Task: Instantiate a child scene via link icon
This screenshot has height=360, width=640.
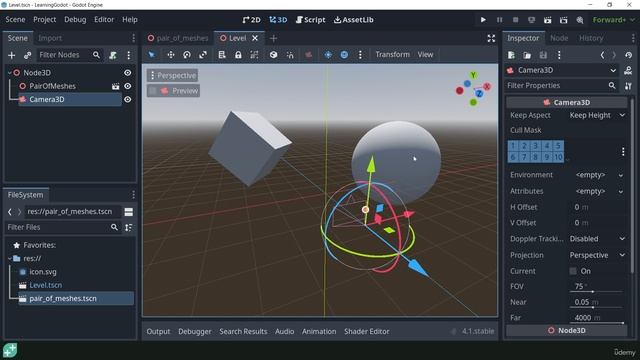Action: click(x=27, y=55)
